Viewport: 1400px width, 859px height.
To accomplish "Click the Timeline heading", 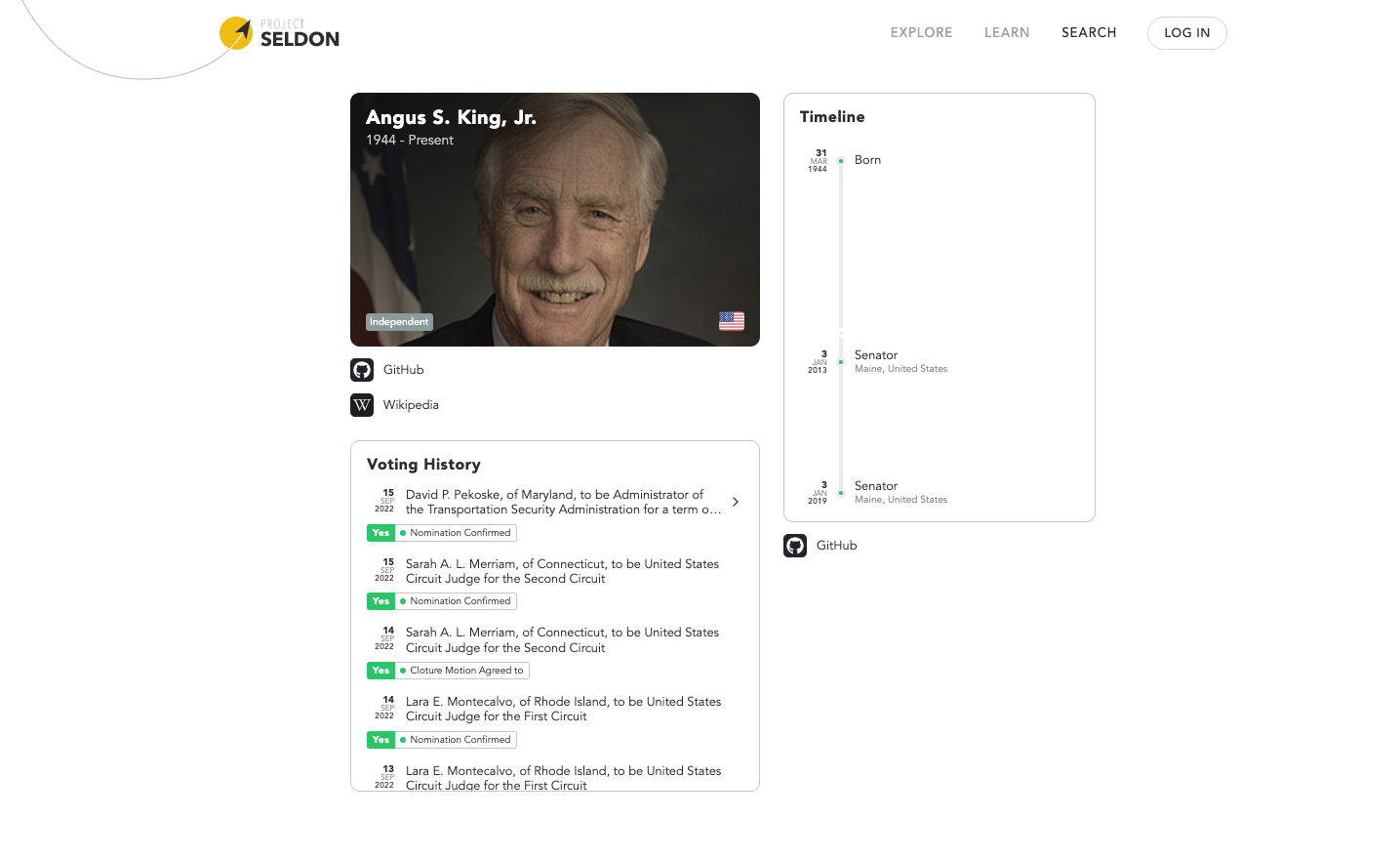I will click(x=832, y=117).
